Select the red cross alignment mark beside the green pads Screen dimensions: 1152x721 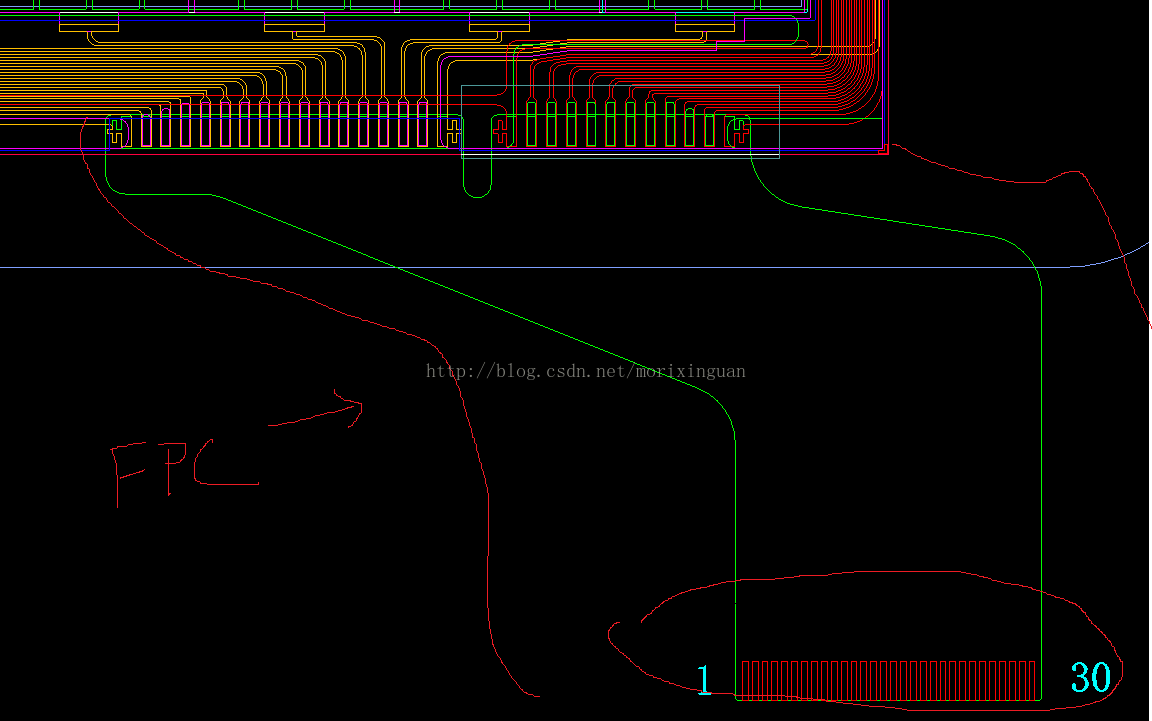[500, 133]
